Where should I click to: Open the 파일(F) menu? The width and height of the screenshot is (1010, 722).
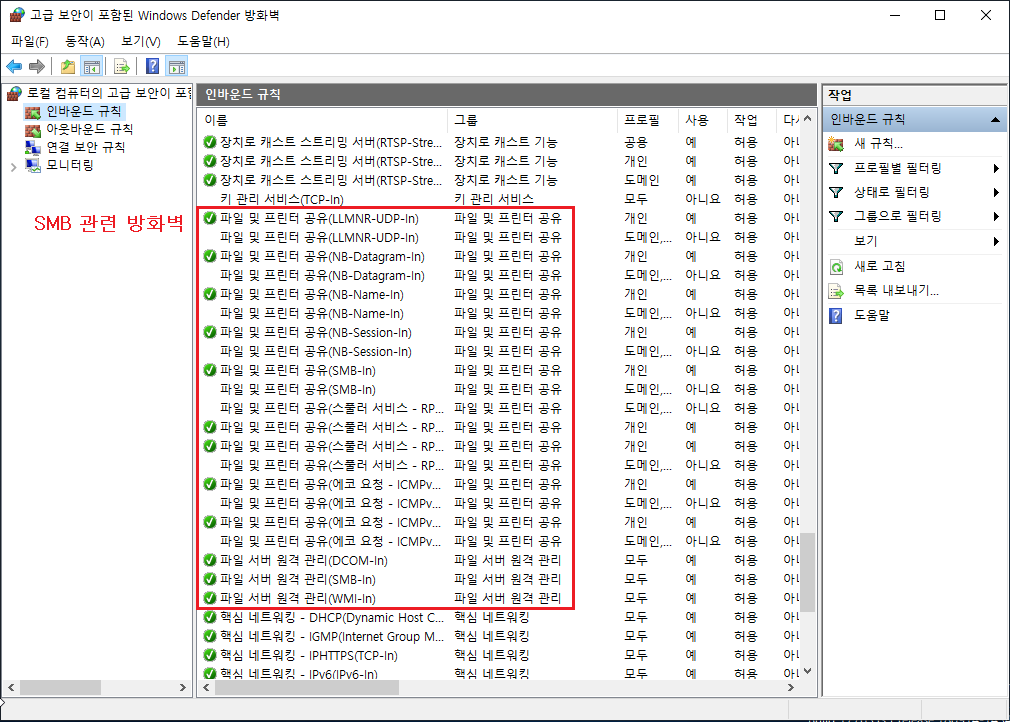coord(30,41)
